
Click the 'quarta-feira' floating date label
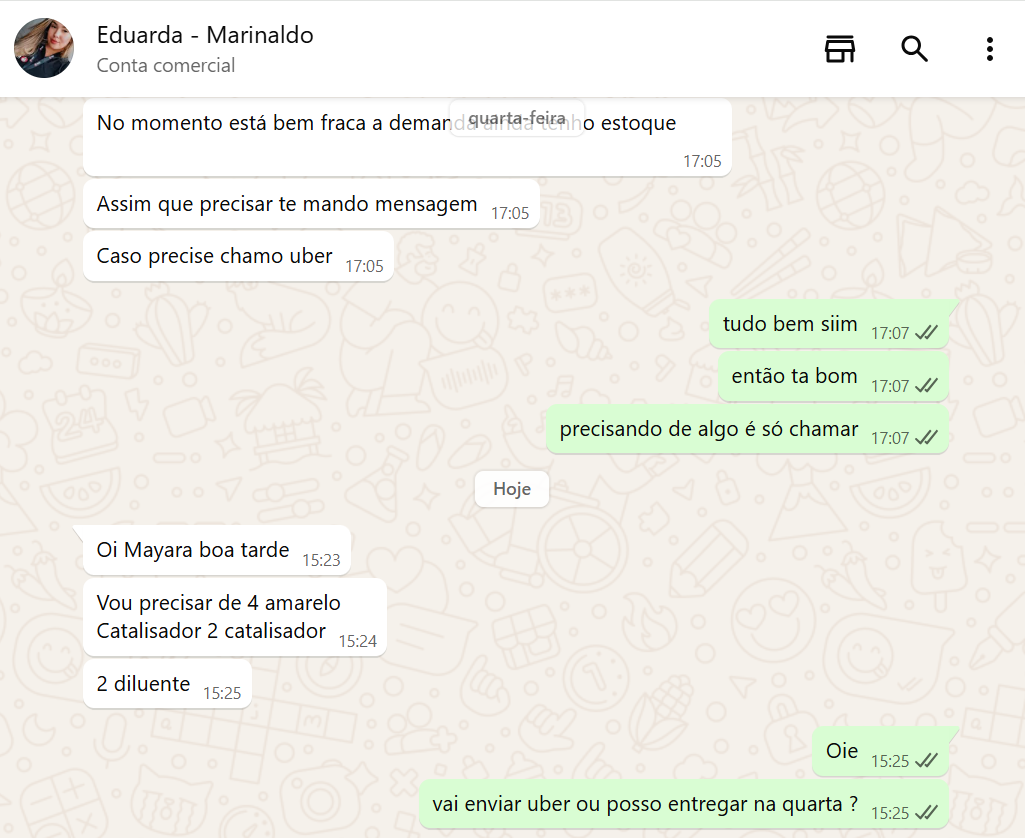517,118
